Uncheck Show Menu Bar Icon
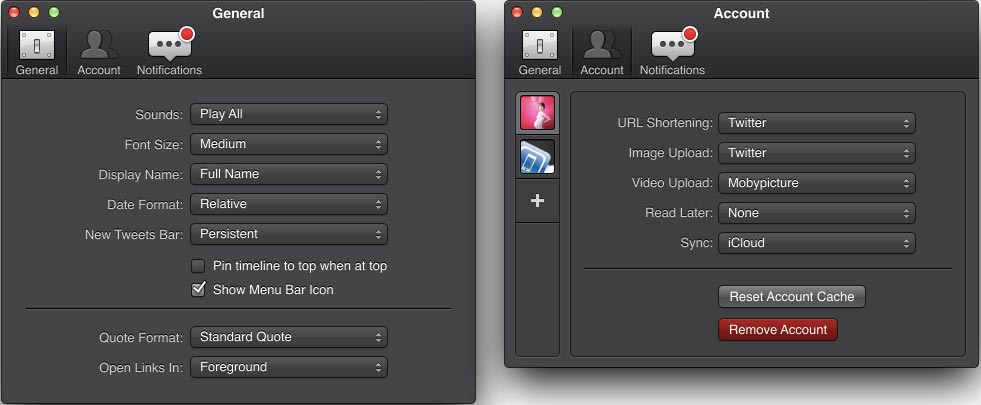Image resolution: width=981 pixels, height=405 pixels. coord(198,289)
